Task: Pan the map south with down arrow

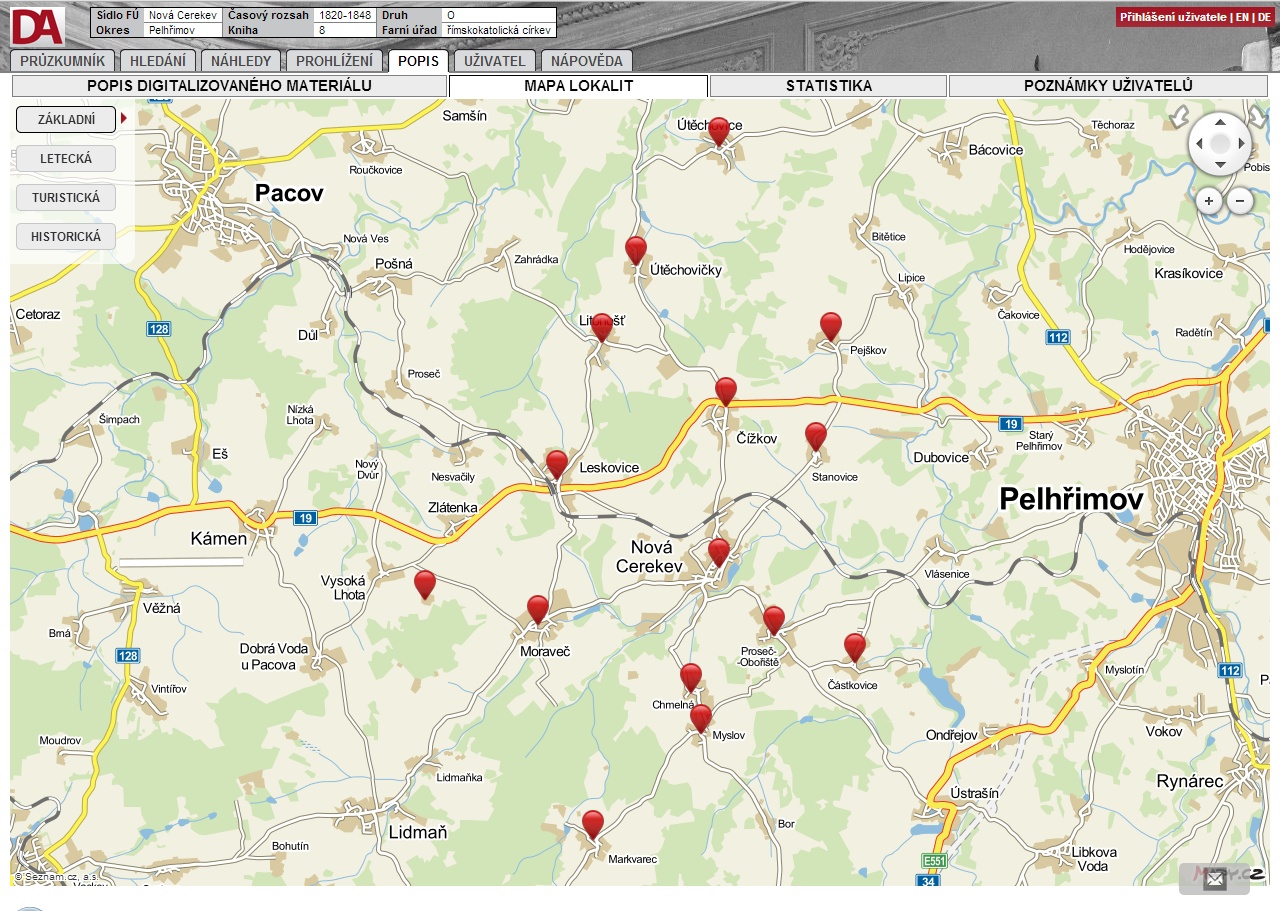Action: coord(1220,165)
